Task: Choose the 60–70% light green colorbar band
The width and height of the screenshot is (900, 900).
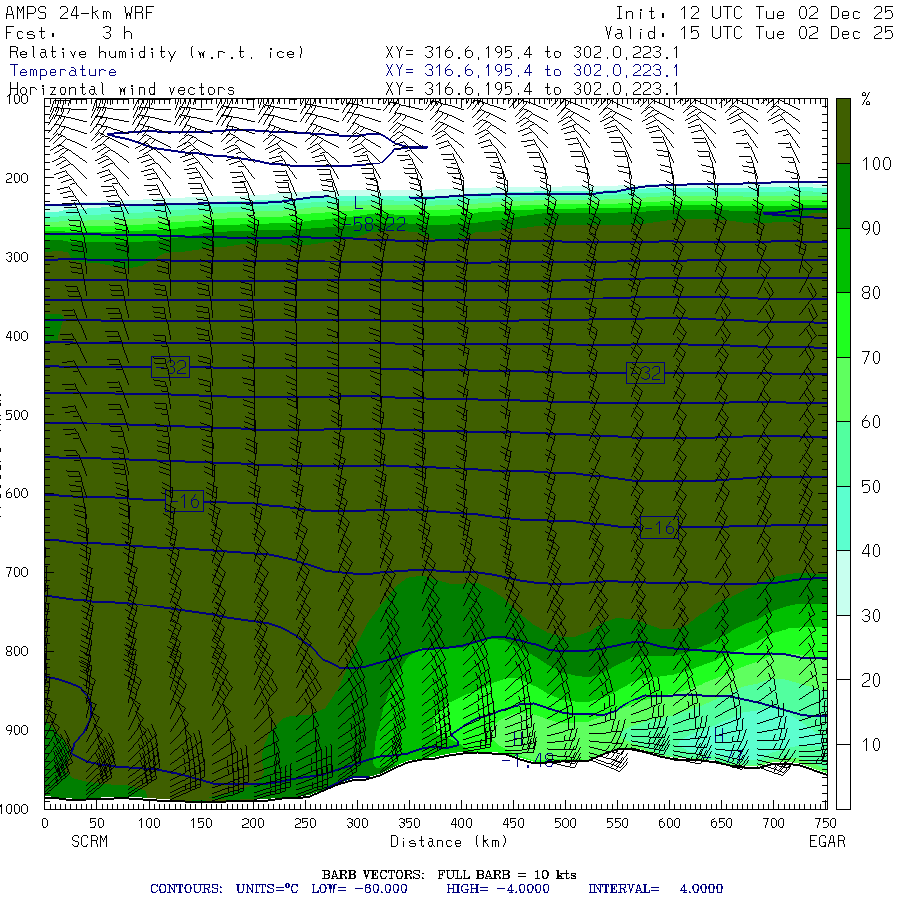Action: (843, 389)
